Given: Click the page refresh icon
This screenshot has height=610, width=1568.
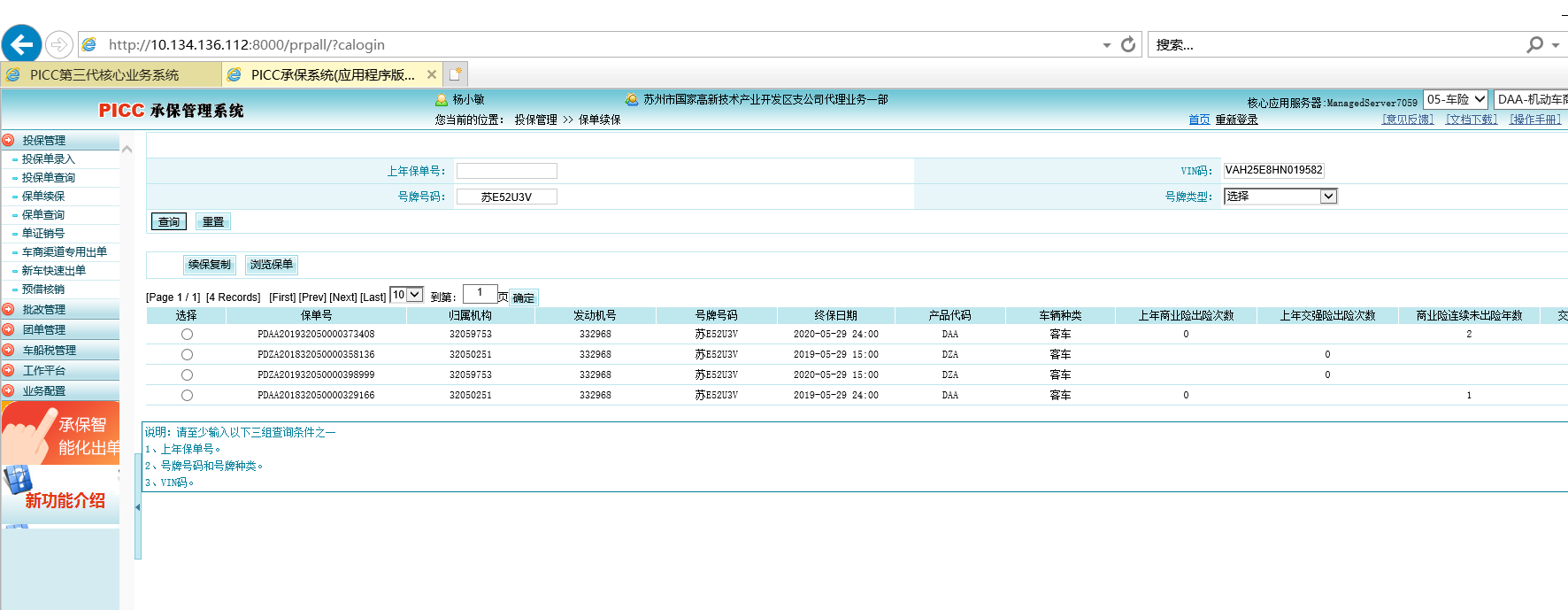Looking at the screenshot, I should 1128,44.
